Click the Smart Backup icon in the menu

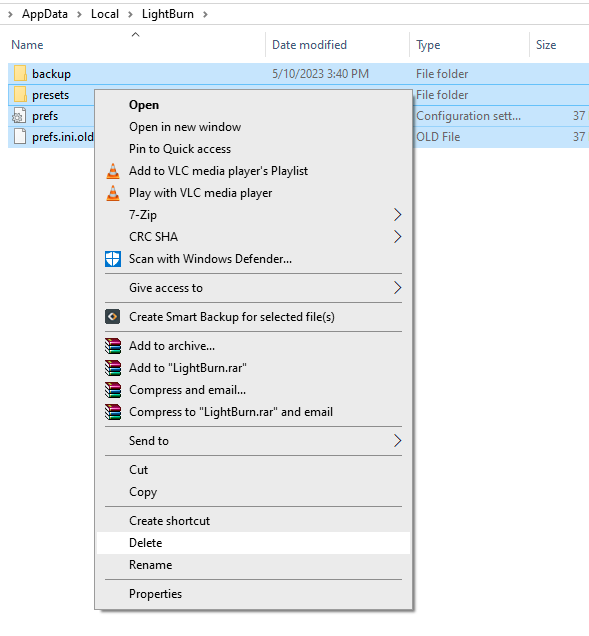pyautogui.click(x=113, y=317)
